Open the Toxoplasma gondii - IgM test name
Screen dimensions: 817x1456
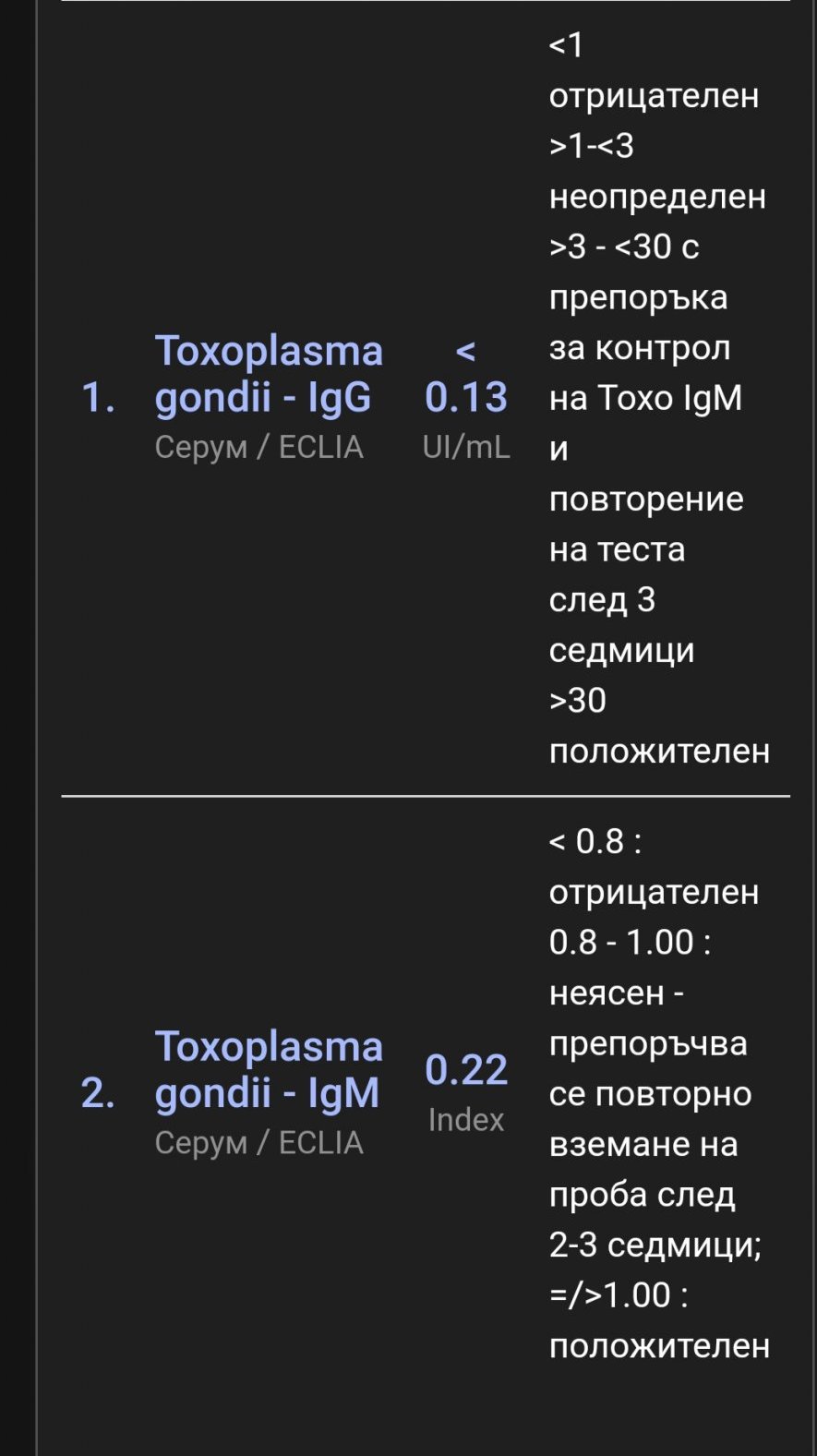[268, 1069]
